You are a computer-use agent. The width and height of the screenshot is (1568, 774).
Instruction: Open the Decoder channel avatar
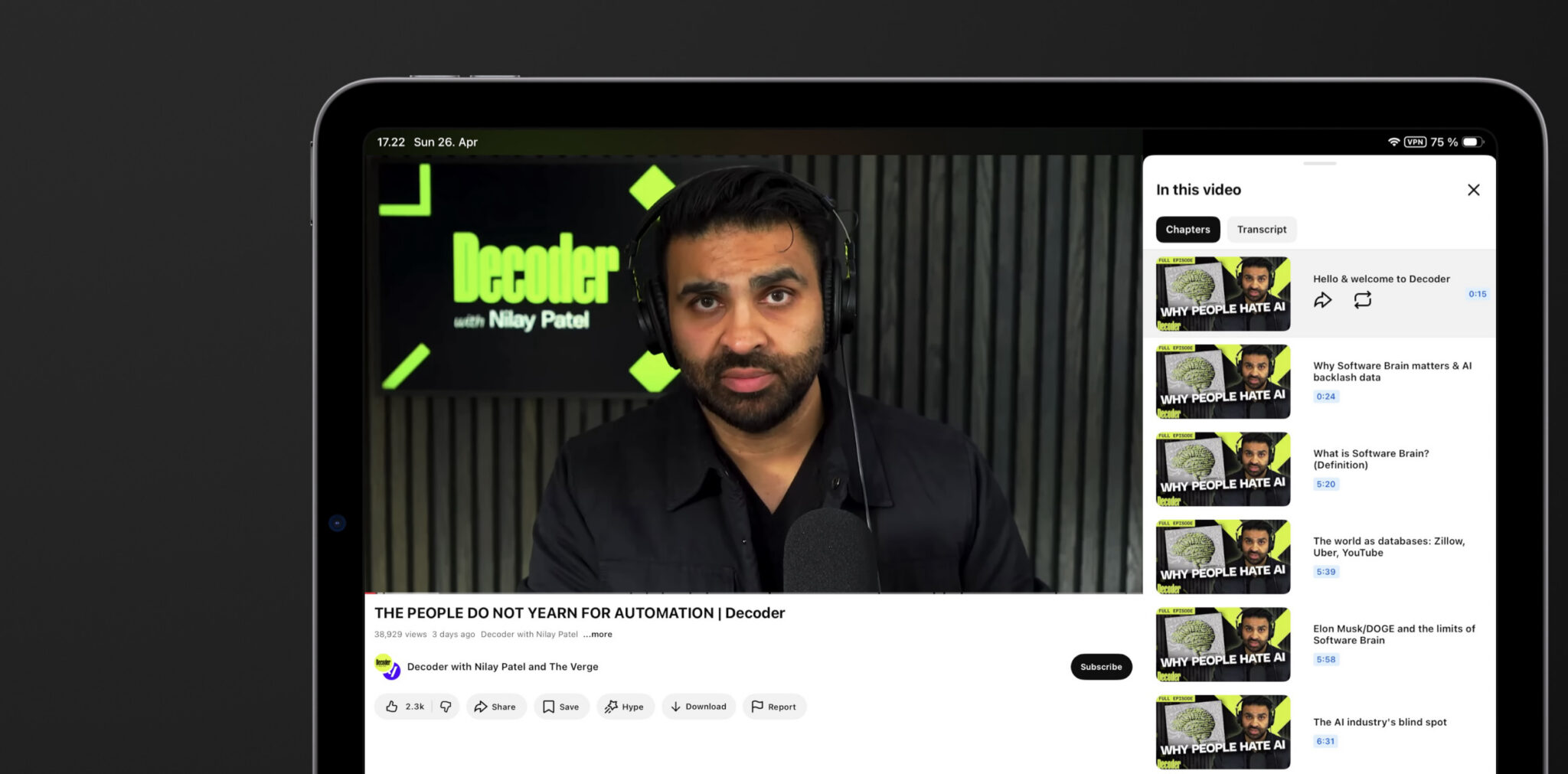[x=387, y=667]
